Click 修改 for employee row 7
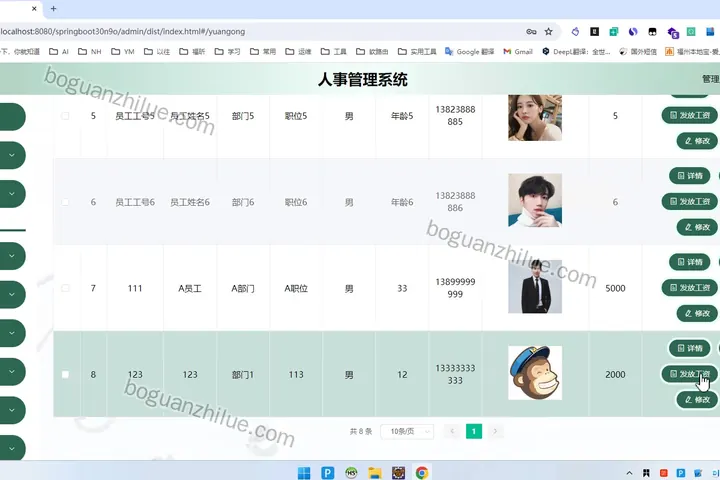This screenshot has width=720, height=480. [x=697, y=313]
